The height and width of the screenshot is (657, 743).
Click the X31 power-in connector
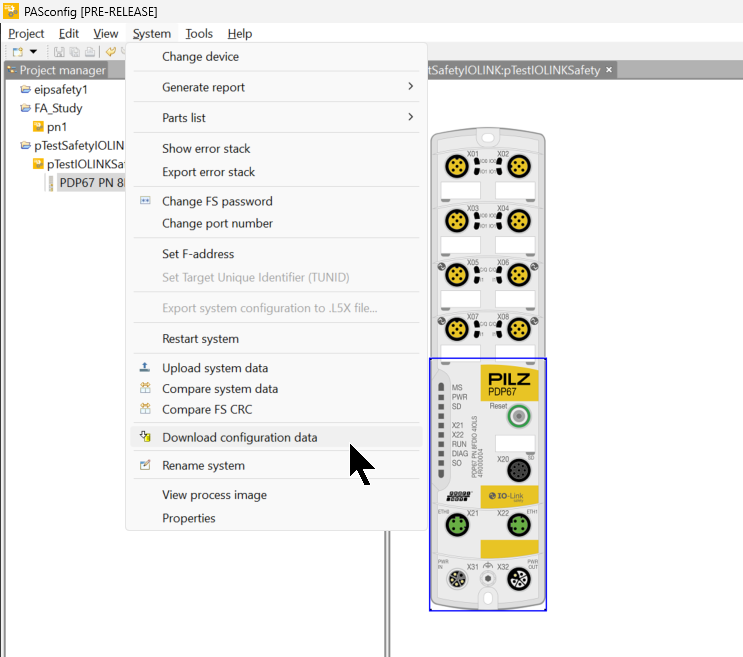457,579
